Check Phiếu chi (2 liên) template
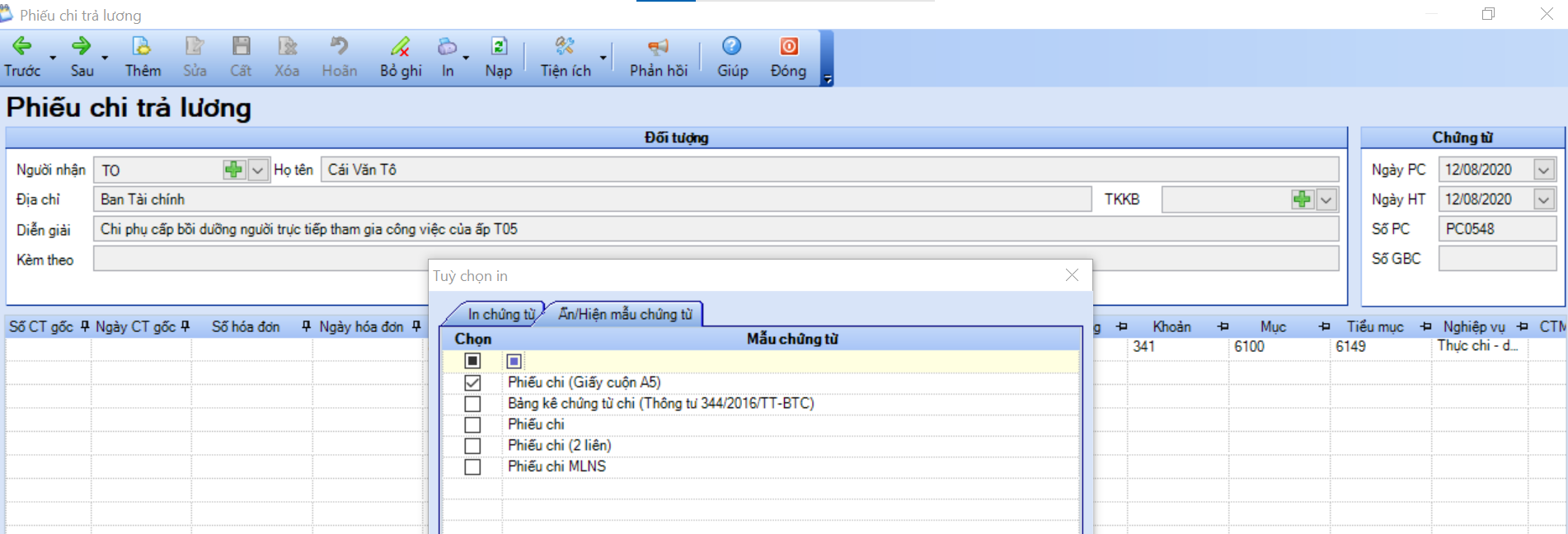 472,446
